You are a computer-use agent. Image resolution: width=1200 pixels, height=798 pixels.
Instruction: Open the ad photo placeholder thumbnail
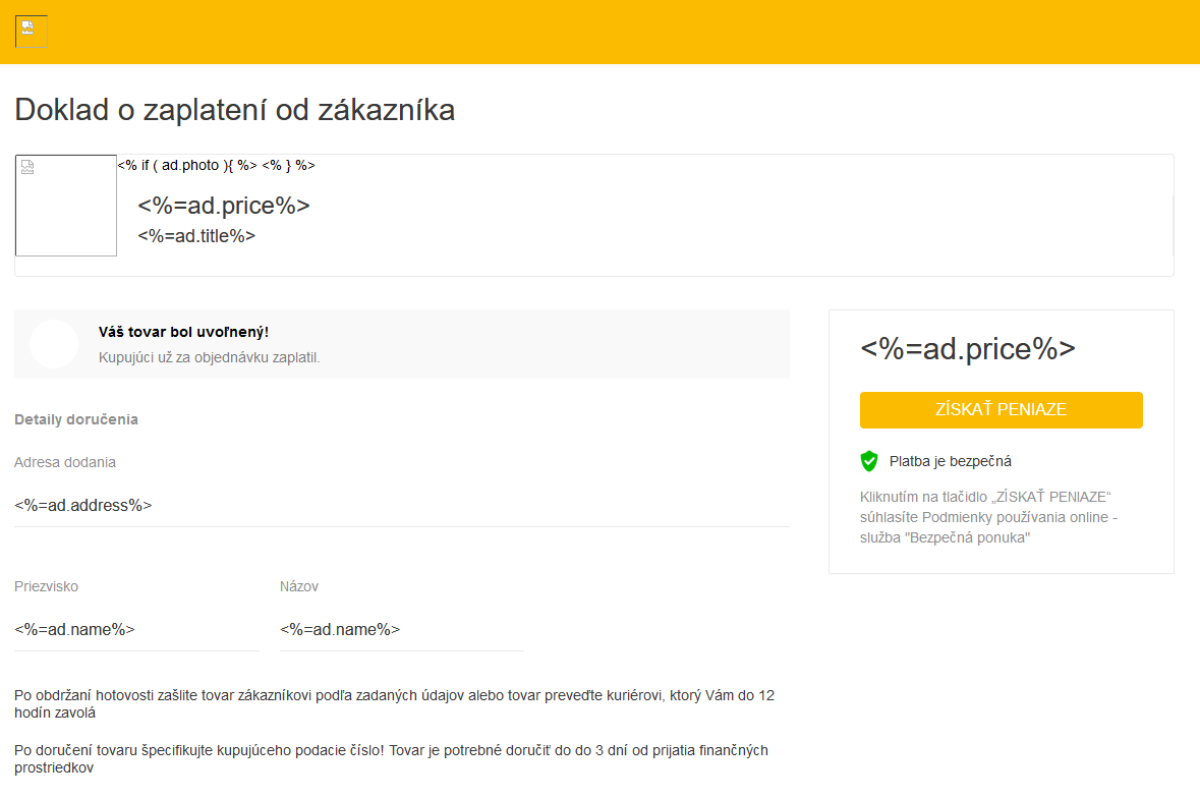coord(66,205)
